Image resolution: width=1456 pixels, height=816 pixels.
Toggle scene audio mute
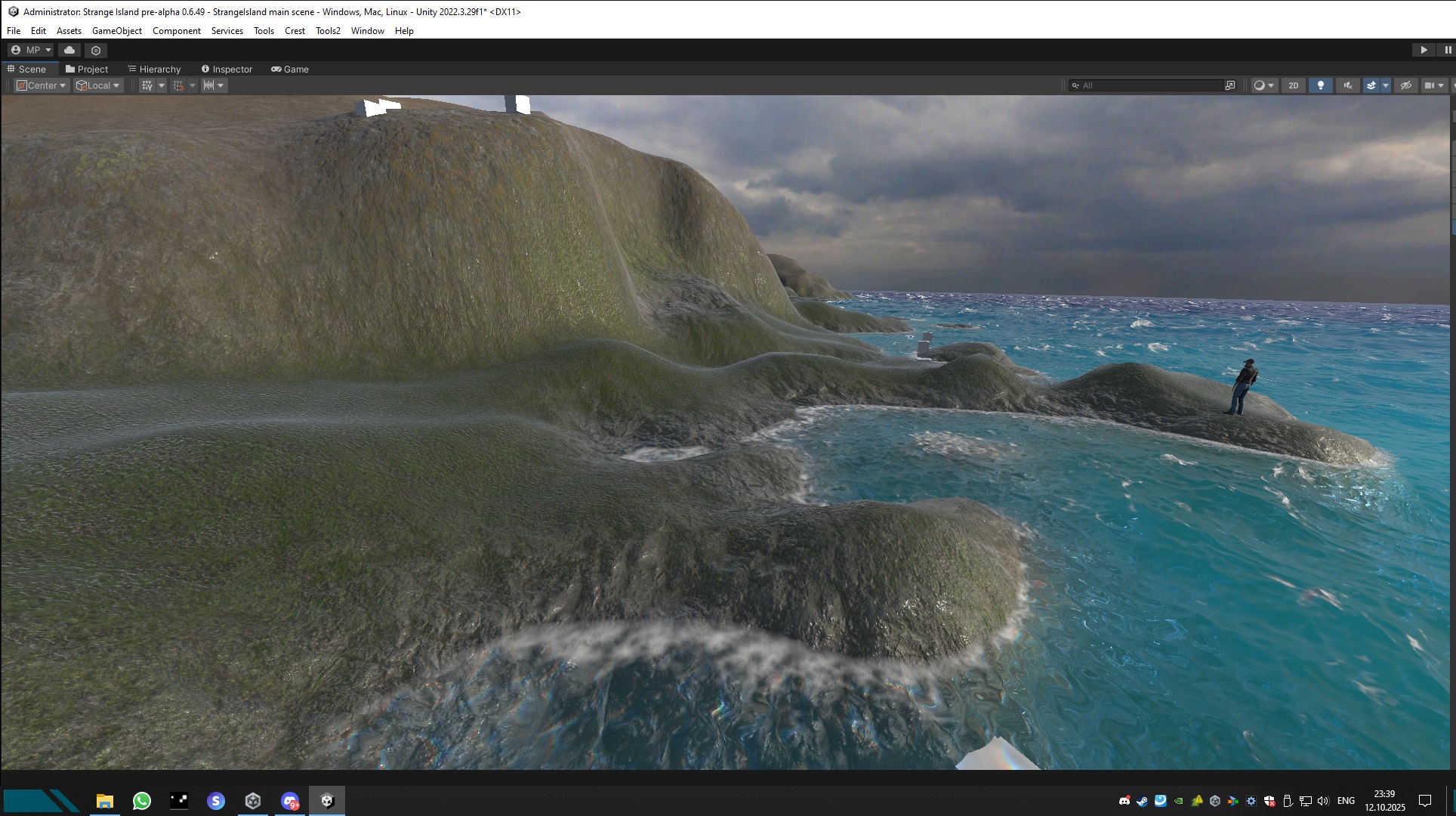1348,85
